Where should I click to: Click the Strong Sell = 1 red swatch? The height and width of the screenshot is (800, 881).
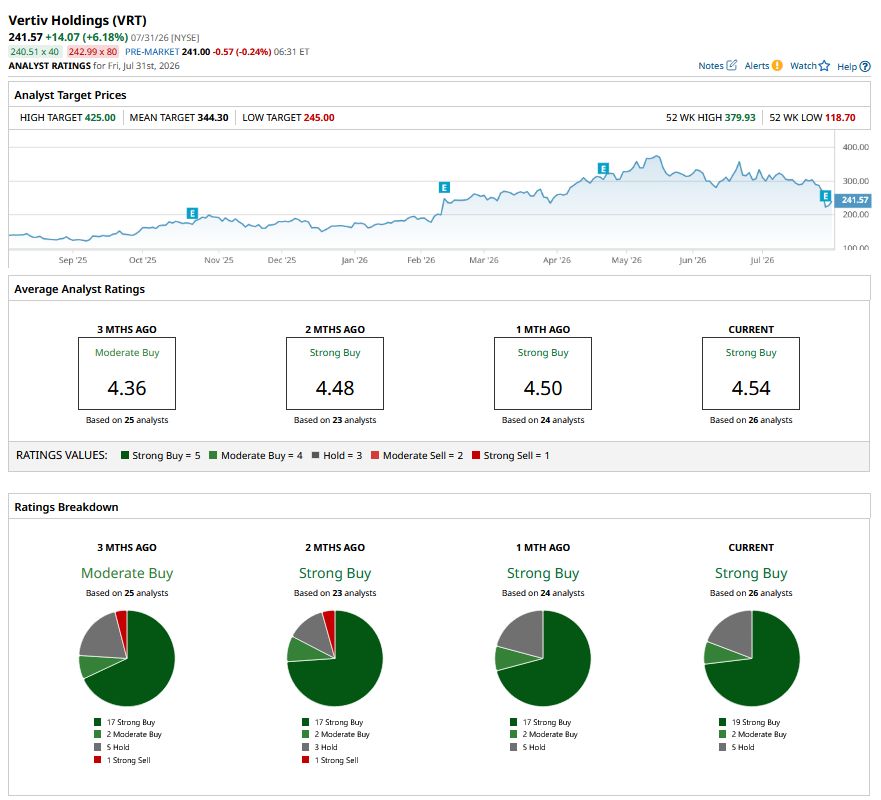coord(476,455)
